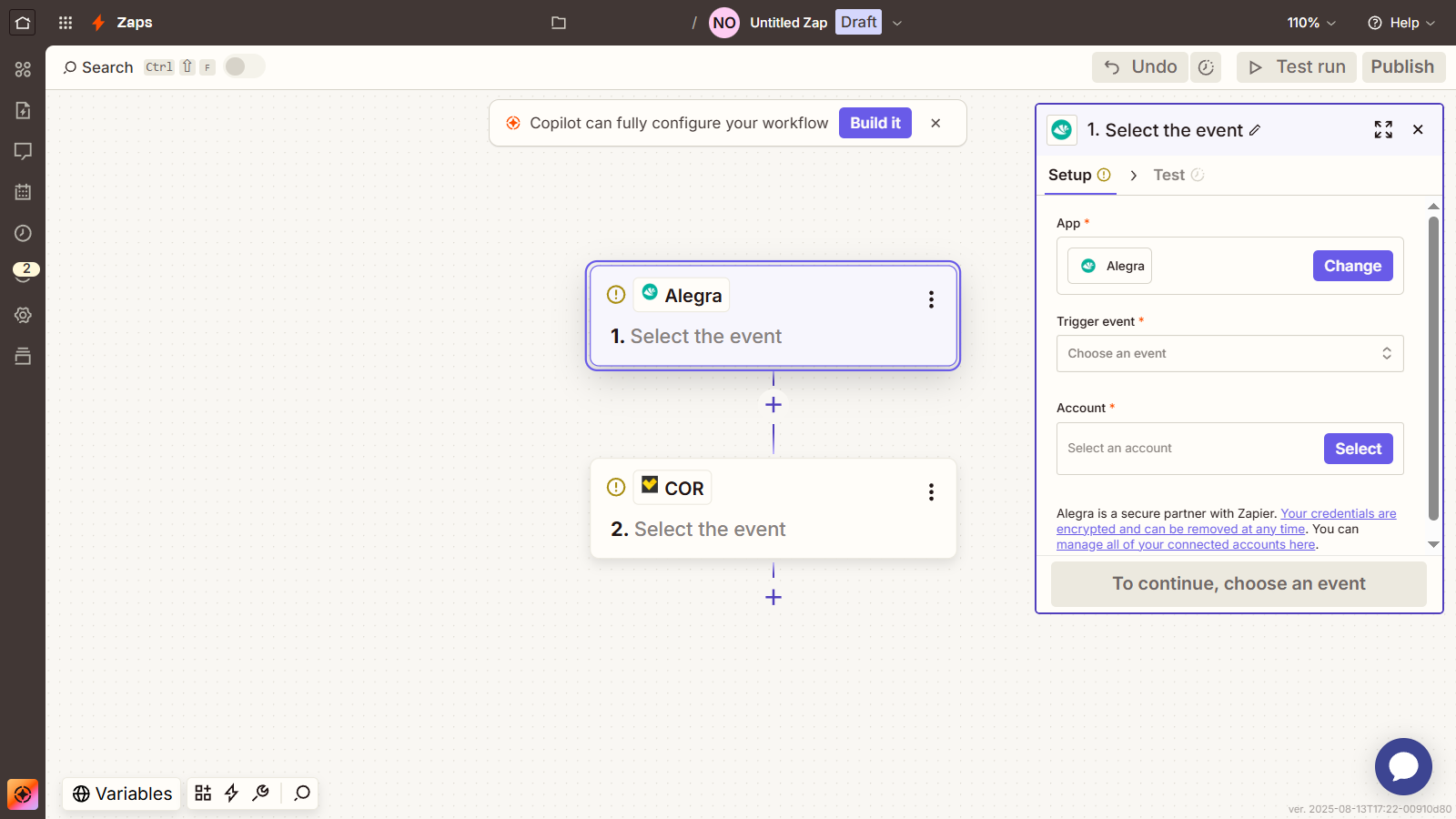This screenshot has width=1456, height=819.
Task: Open 'manage all of your connected accounts here' link
Action: click(1186, 545)
